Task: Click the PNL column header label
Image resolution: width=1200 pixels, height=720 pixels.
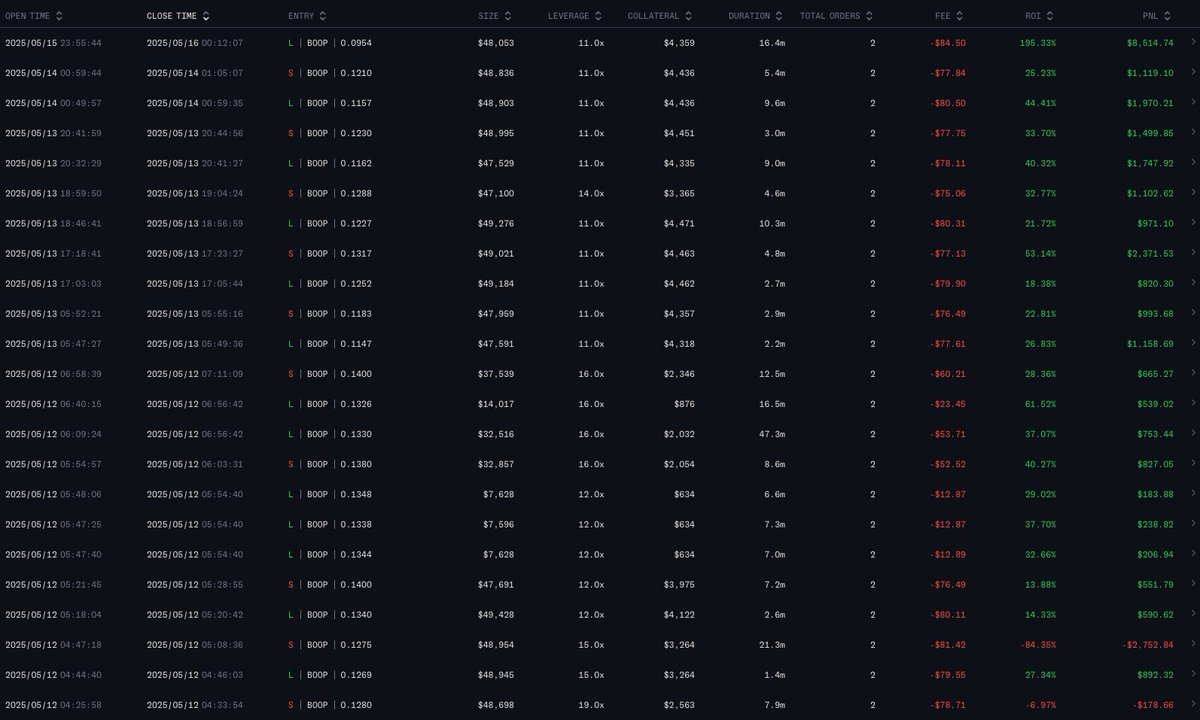Action: pyautogui.click(x=1151, y=16)
